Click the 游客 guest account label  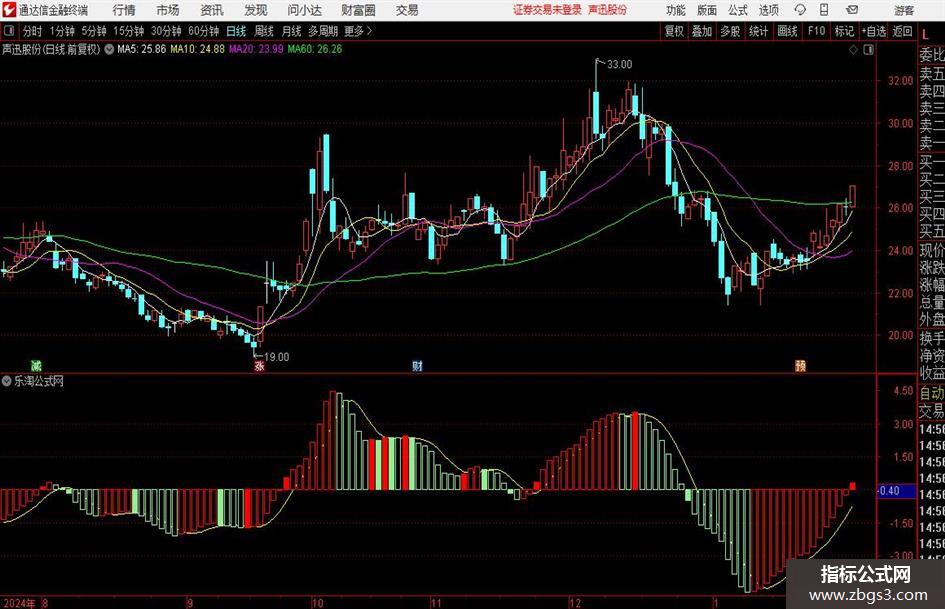[904, 10]
